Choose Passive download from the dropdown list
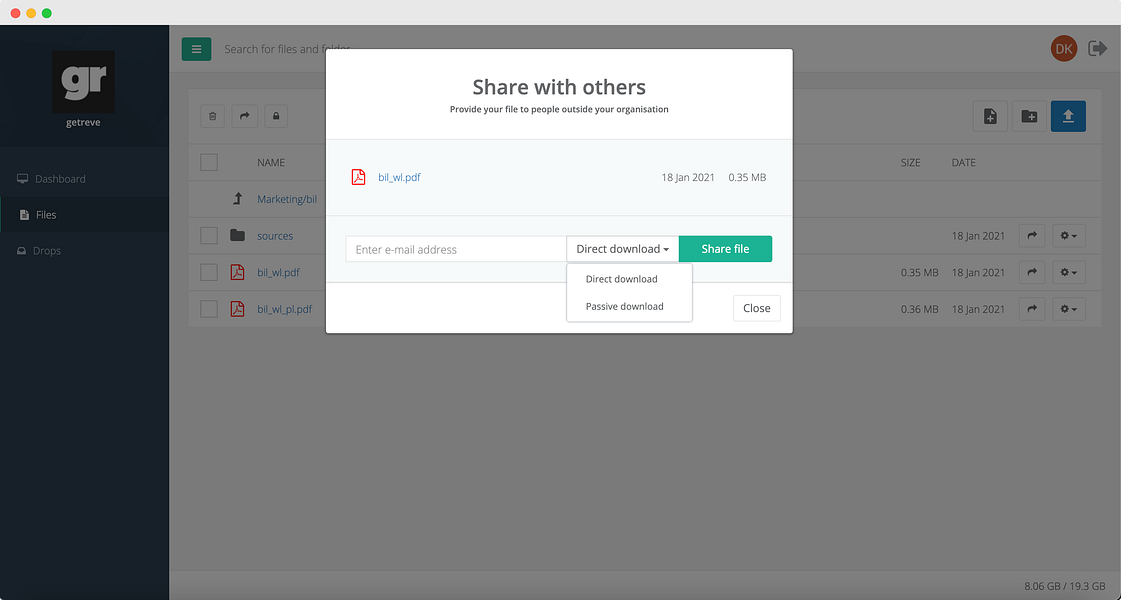The height and width of the screenshot is (600, 1121). pyautogui.click(x=624, y=306)
